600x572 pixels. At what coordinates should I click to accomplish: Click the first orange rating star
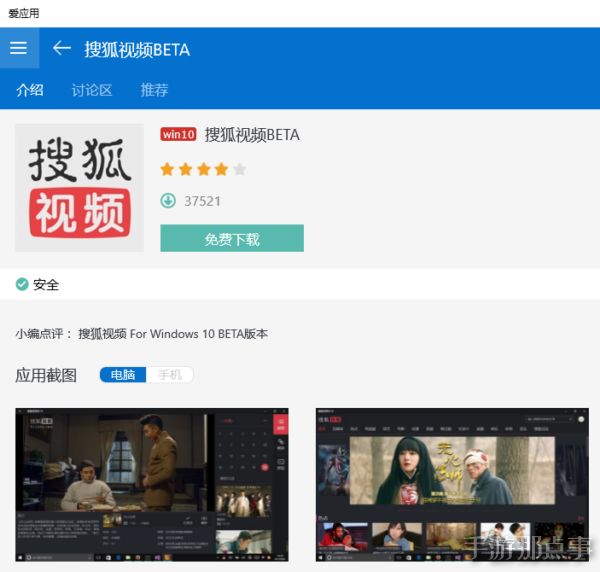168,169
